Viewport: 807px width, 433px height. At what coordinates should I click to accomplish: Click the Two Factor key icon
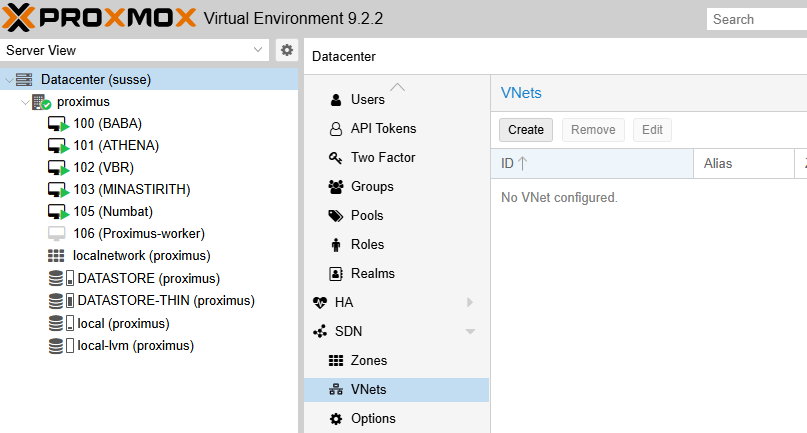point(336,158)
